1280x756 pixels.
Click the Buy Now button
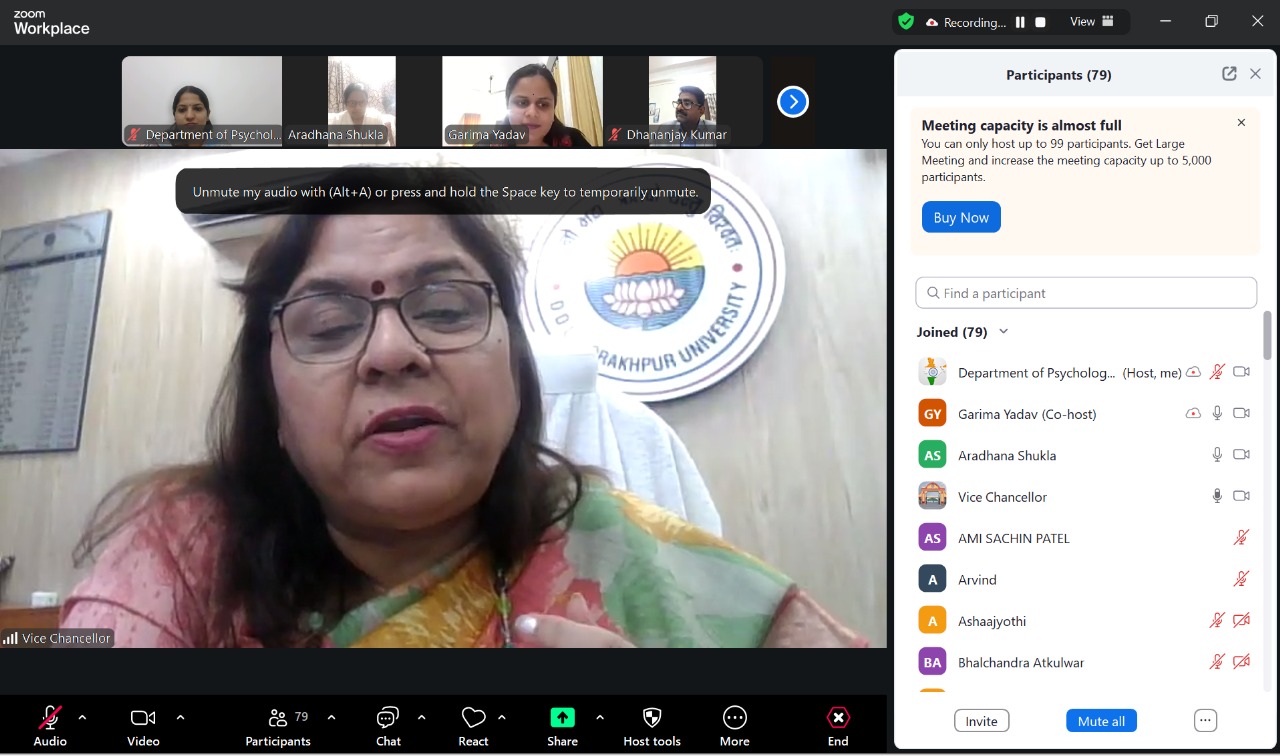pos(960,217)
